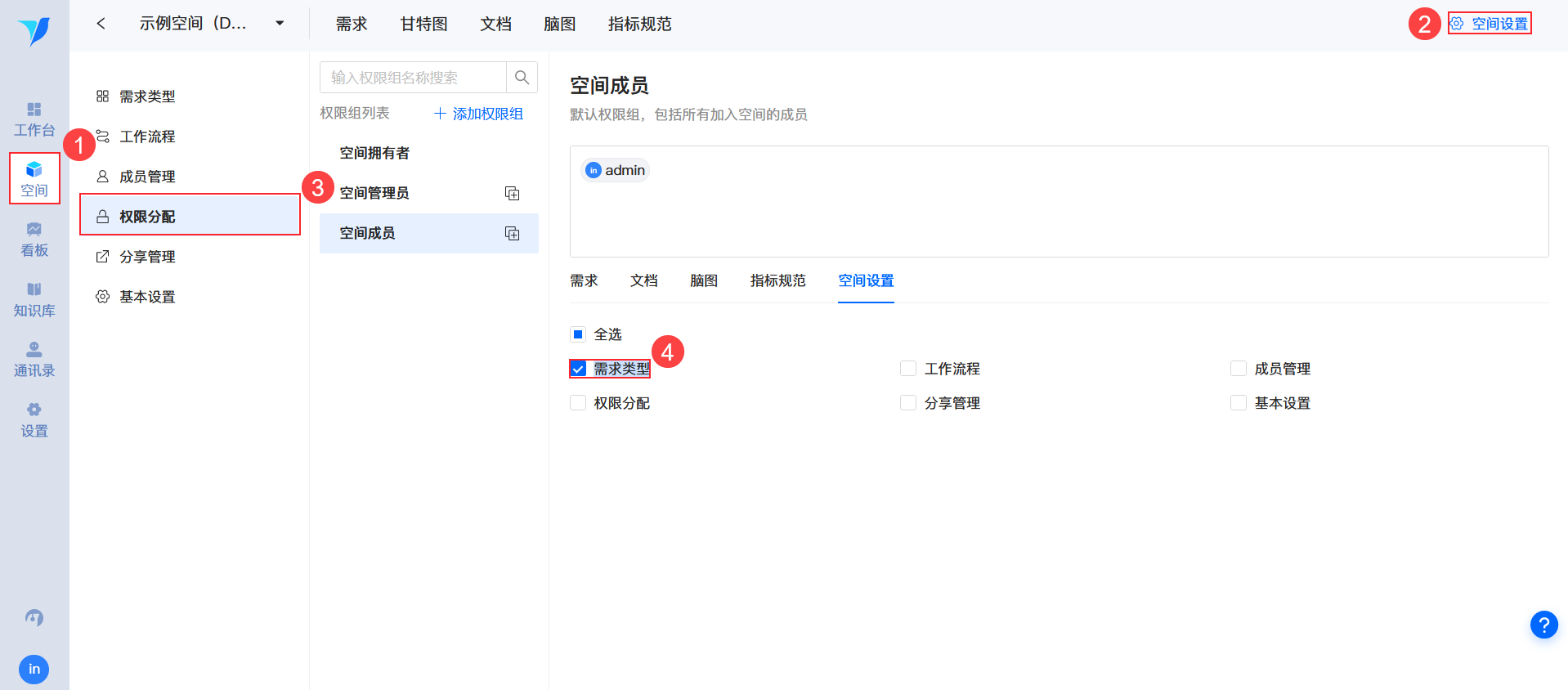The image size is (1568, 690).
Task: Click the app logo icon
Action: click(x=34, y=31)
